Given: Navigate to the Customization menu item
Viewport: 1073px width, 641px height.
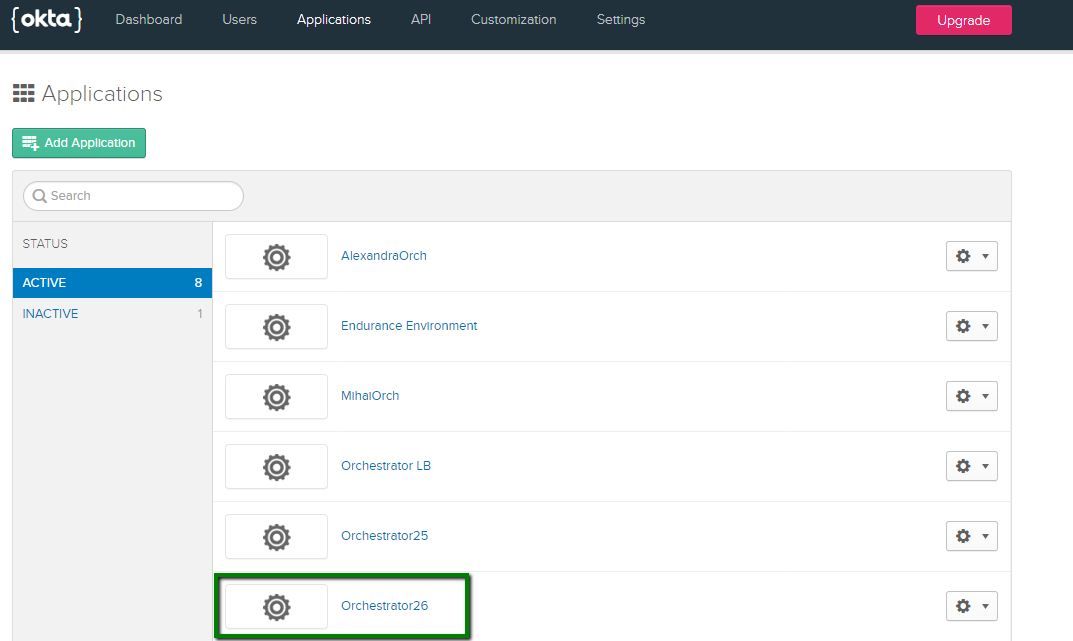Looking at the screenshot, I should 513,19.
